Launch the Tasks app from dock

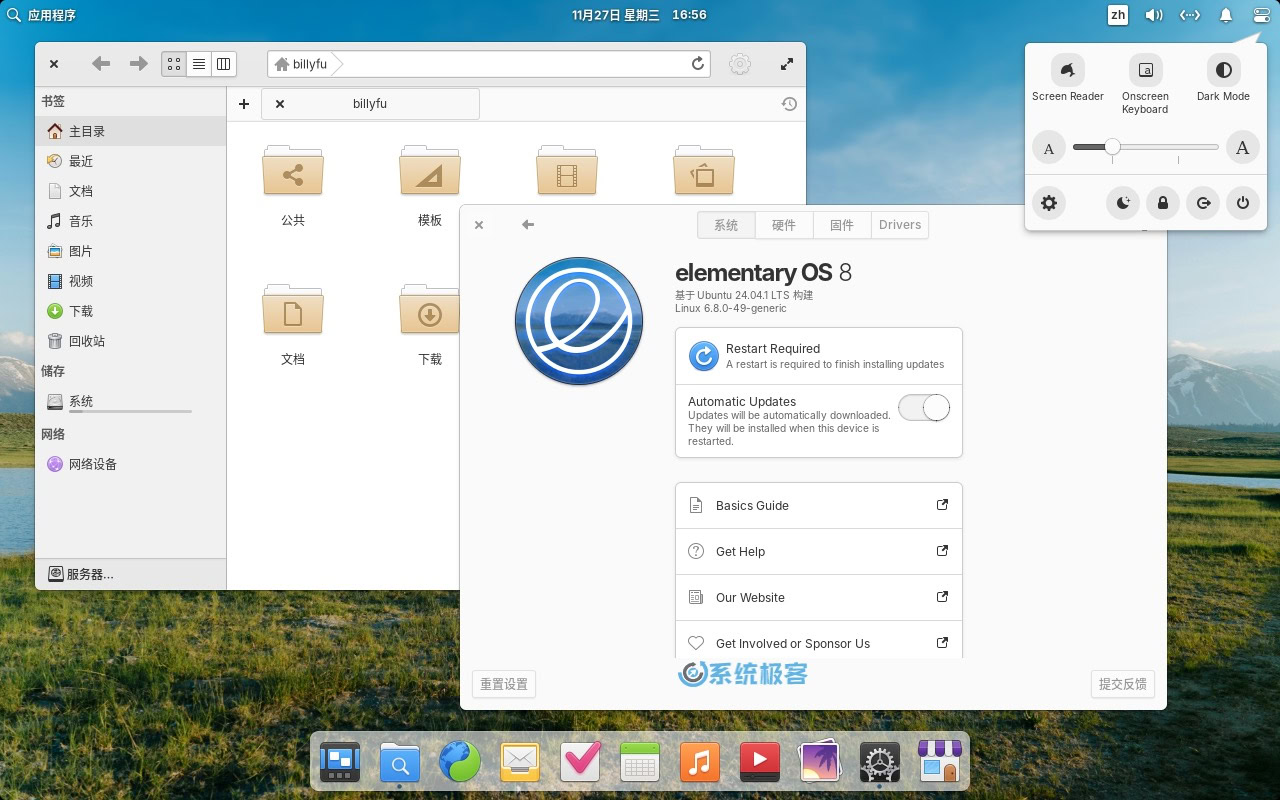coord(580,763)
